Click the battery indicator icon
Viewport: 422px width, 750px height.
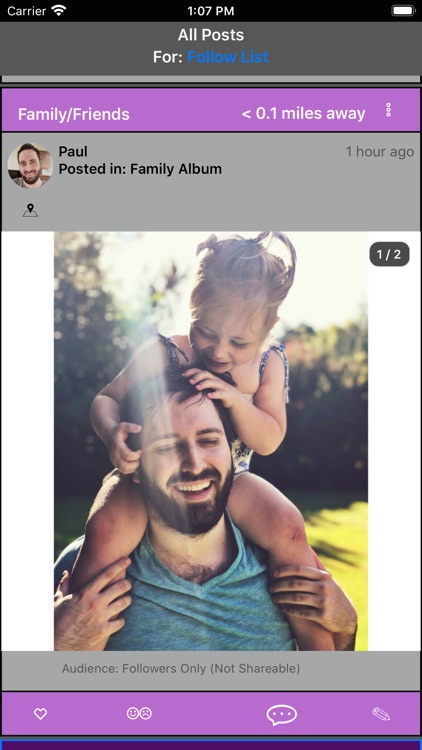pos(403,11)
